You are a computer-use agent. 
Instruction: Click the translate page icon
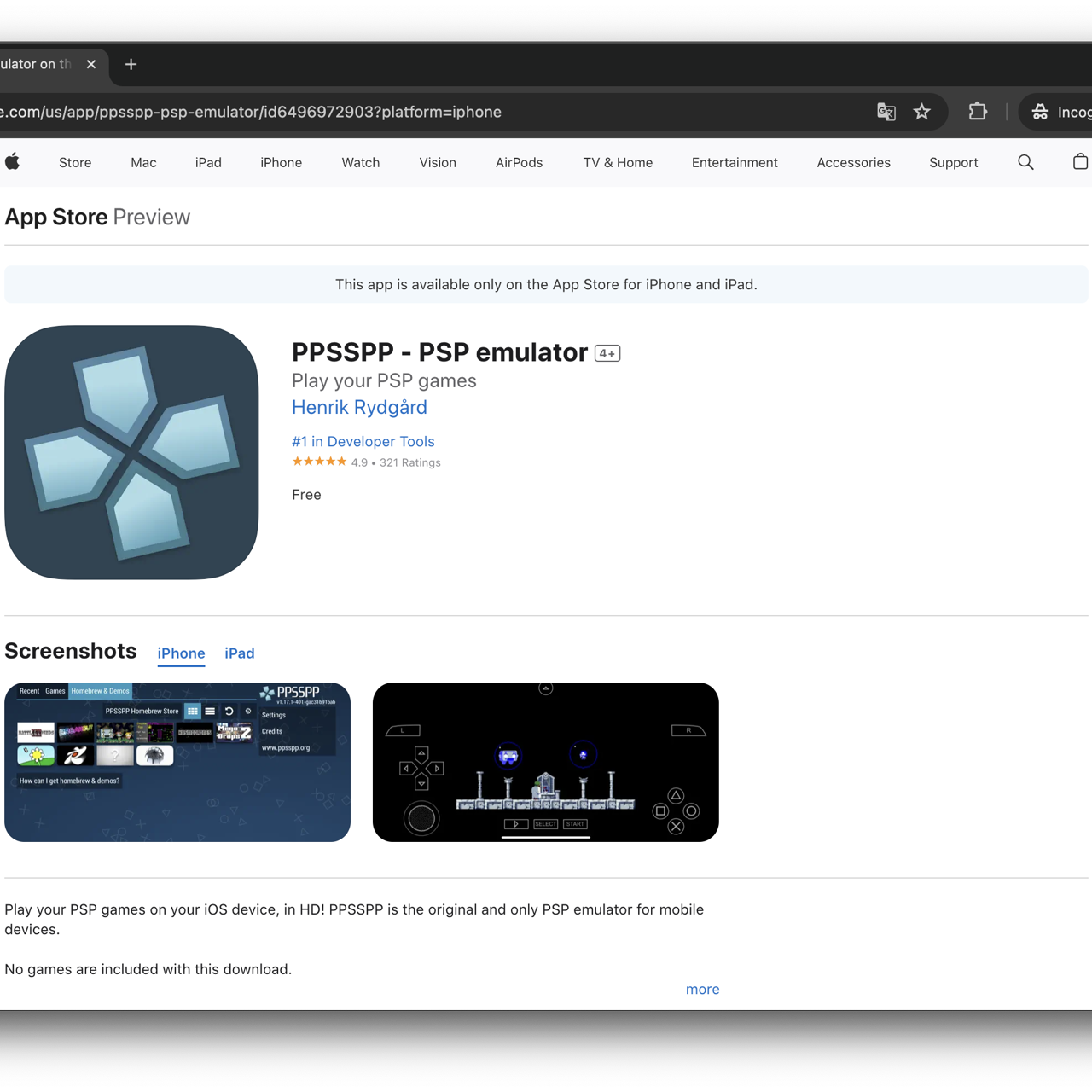(x=886, y=112)
